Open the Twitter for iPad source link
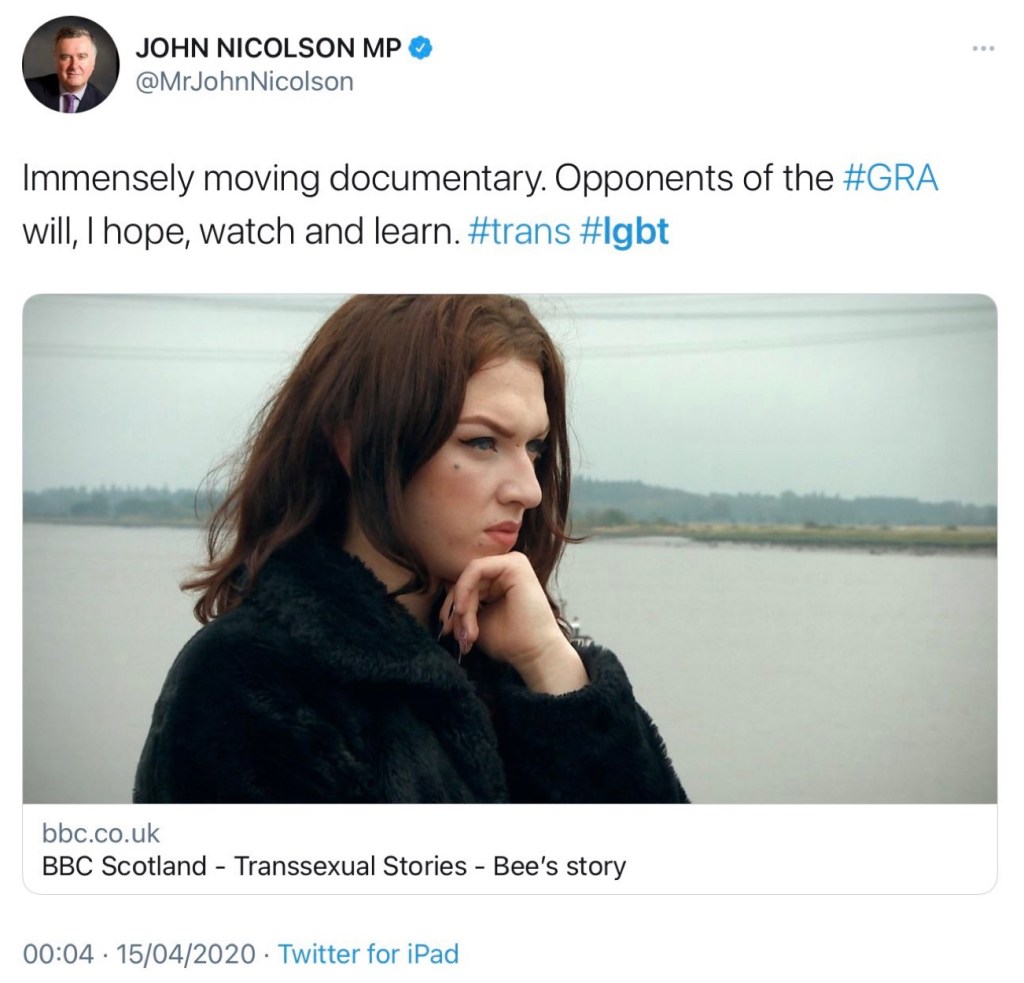 coord(368,954)
